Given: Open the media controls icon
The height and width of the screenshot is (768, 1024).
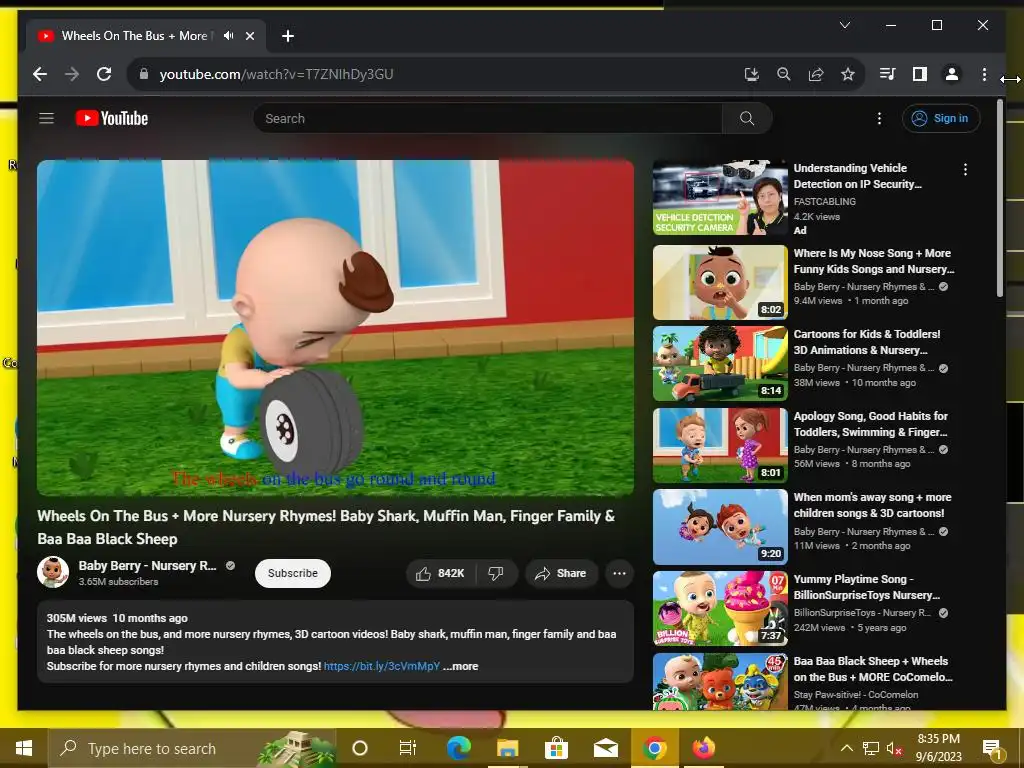Looking at the screenshot, I should click(x=887, y=74).
